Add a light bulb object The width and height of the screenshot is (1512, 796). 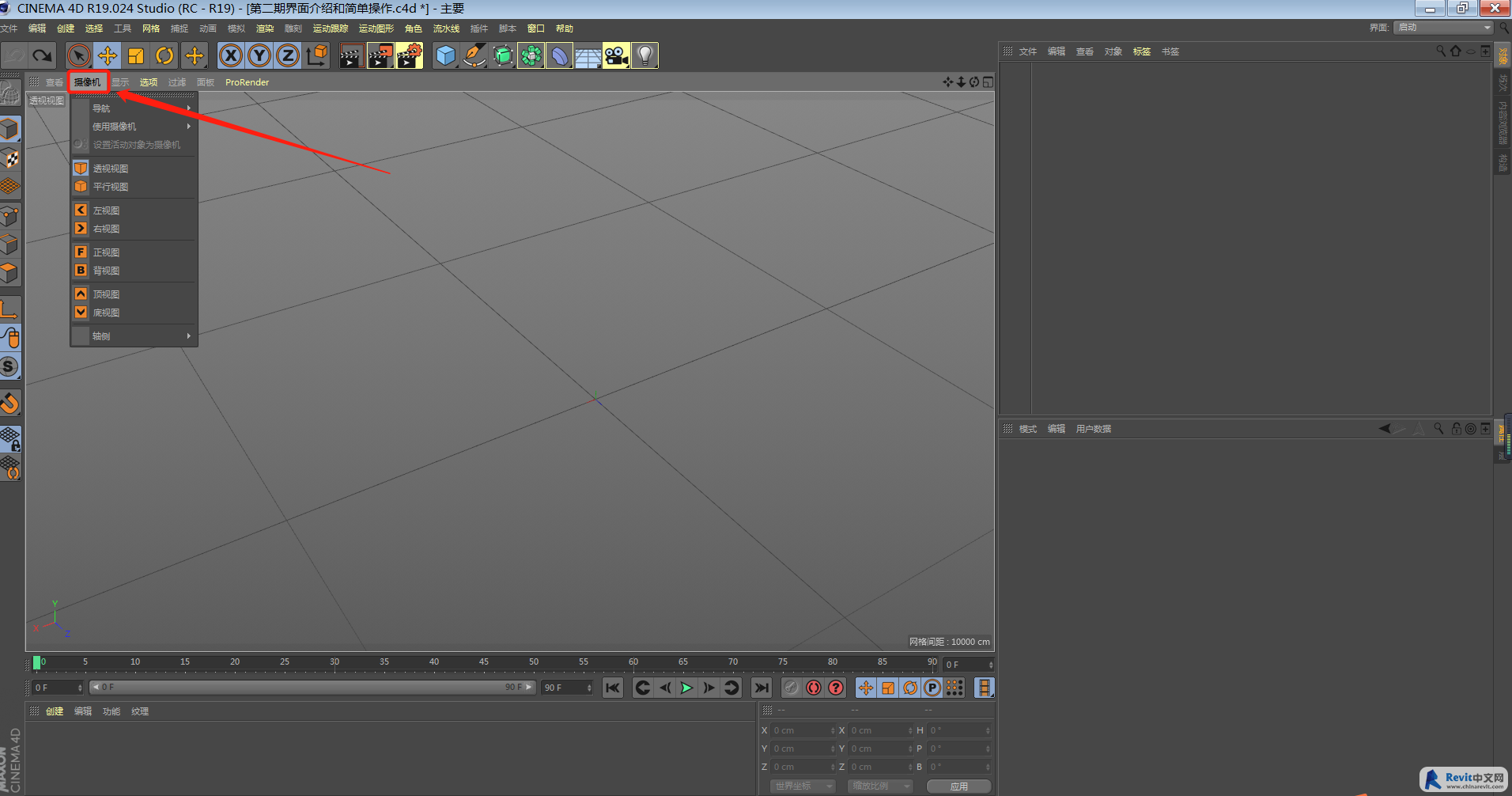(x=645, y=55)
